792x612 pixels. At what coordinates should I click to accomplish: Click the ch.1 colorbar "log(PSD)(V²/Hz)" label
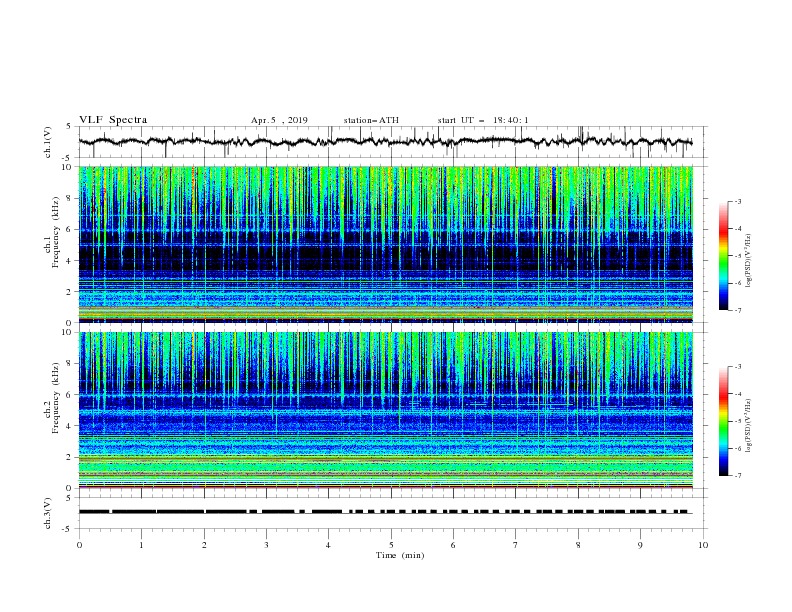[748, 261]
